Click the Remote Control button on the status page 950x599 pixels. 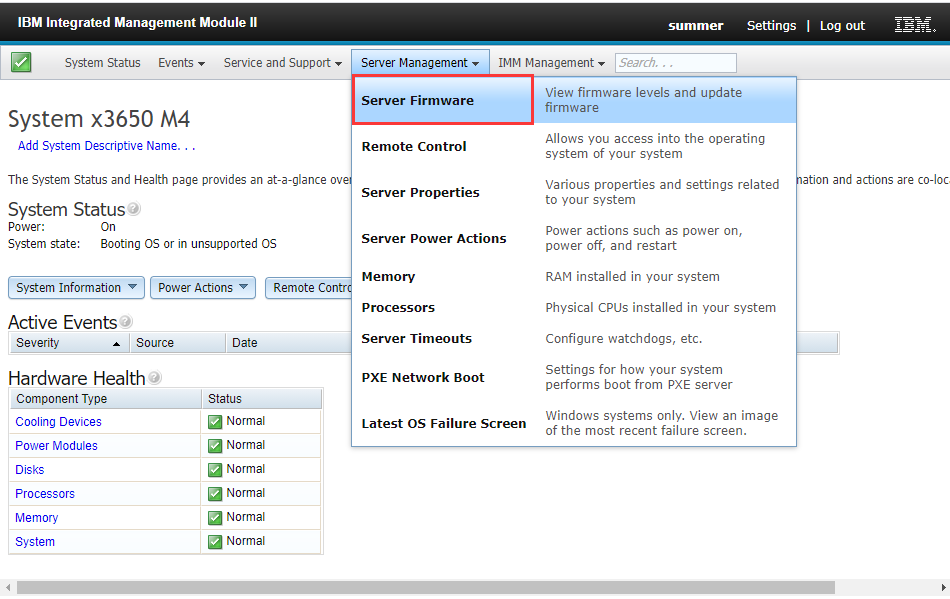309,288
